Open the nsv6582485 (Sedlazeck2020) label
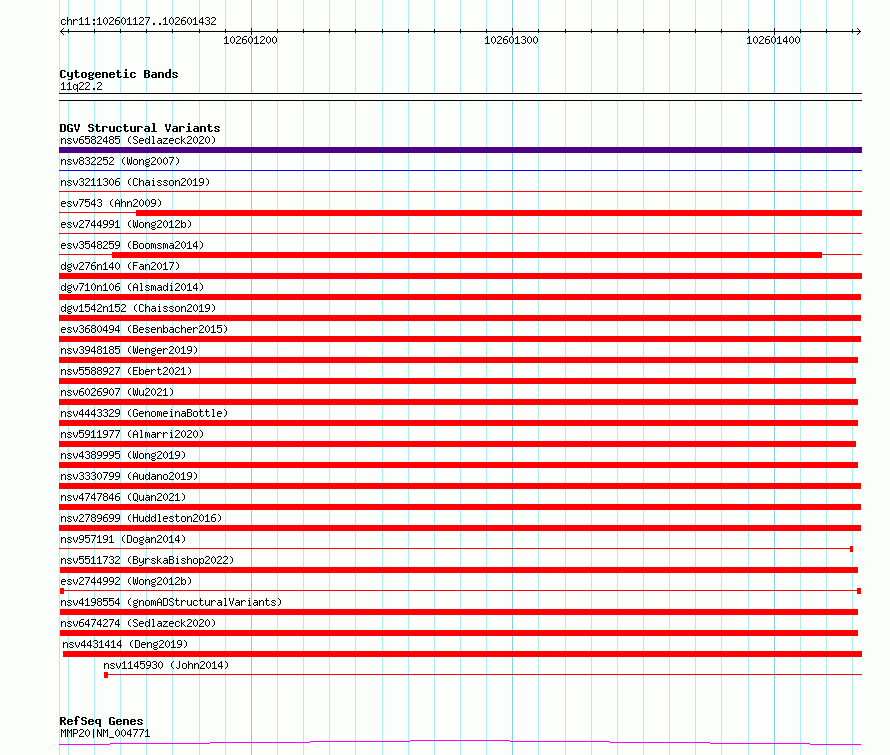This screenshot has height=755, width=890. pyautogui.click(x=138, y=140)
